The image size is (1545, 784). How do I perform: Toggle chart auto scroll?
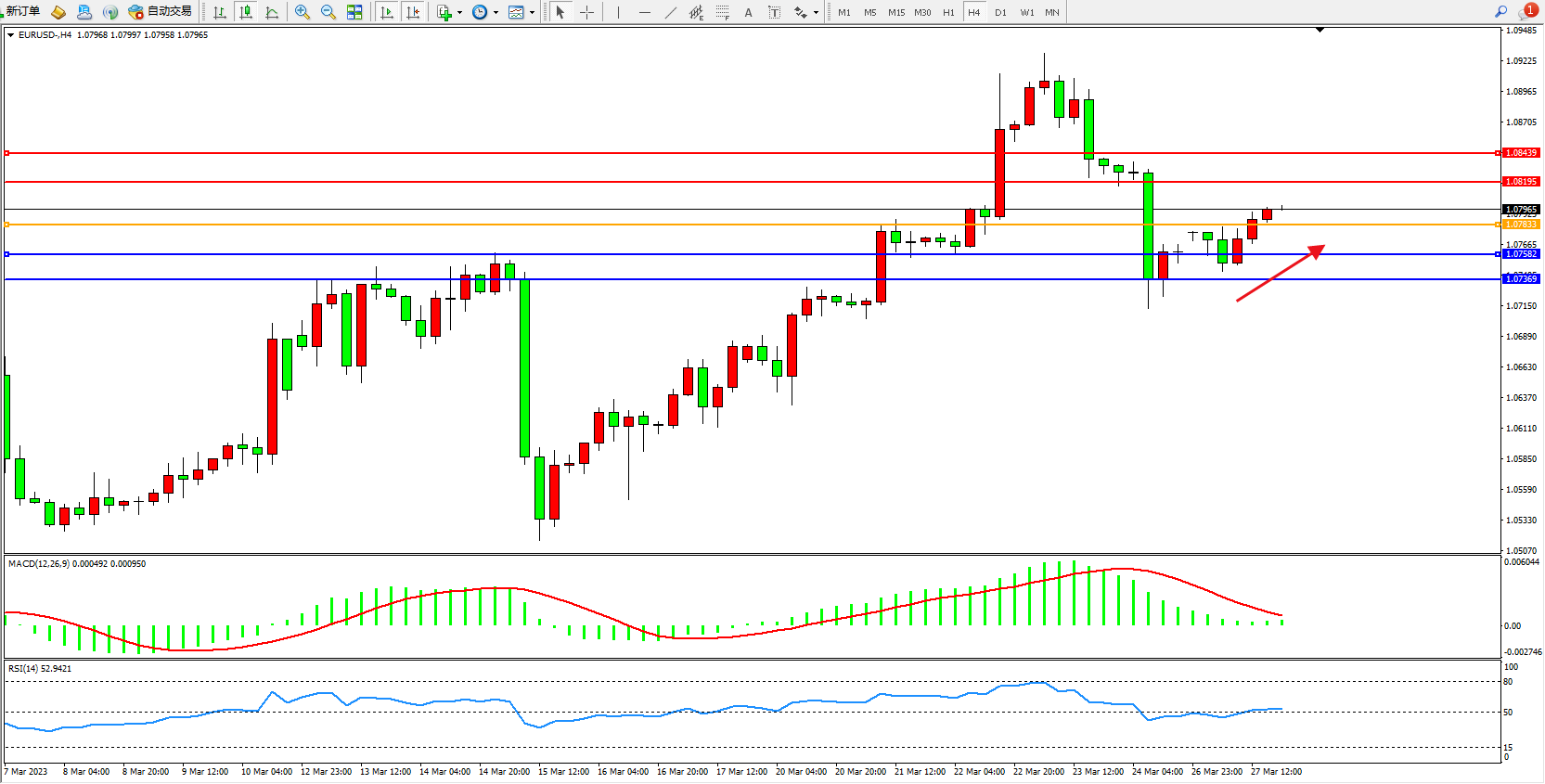point(387,12)
